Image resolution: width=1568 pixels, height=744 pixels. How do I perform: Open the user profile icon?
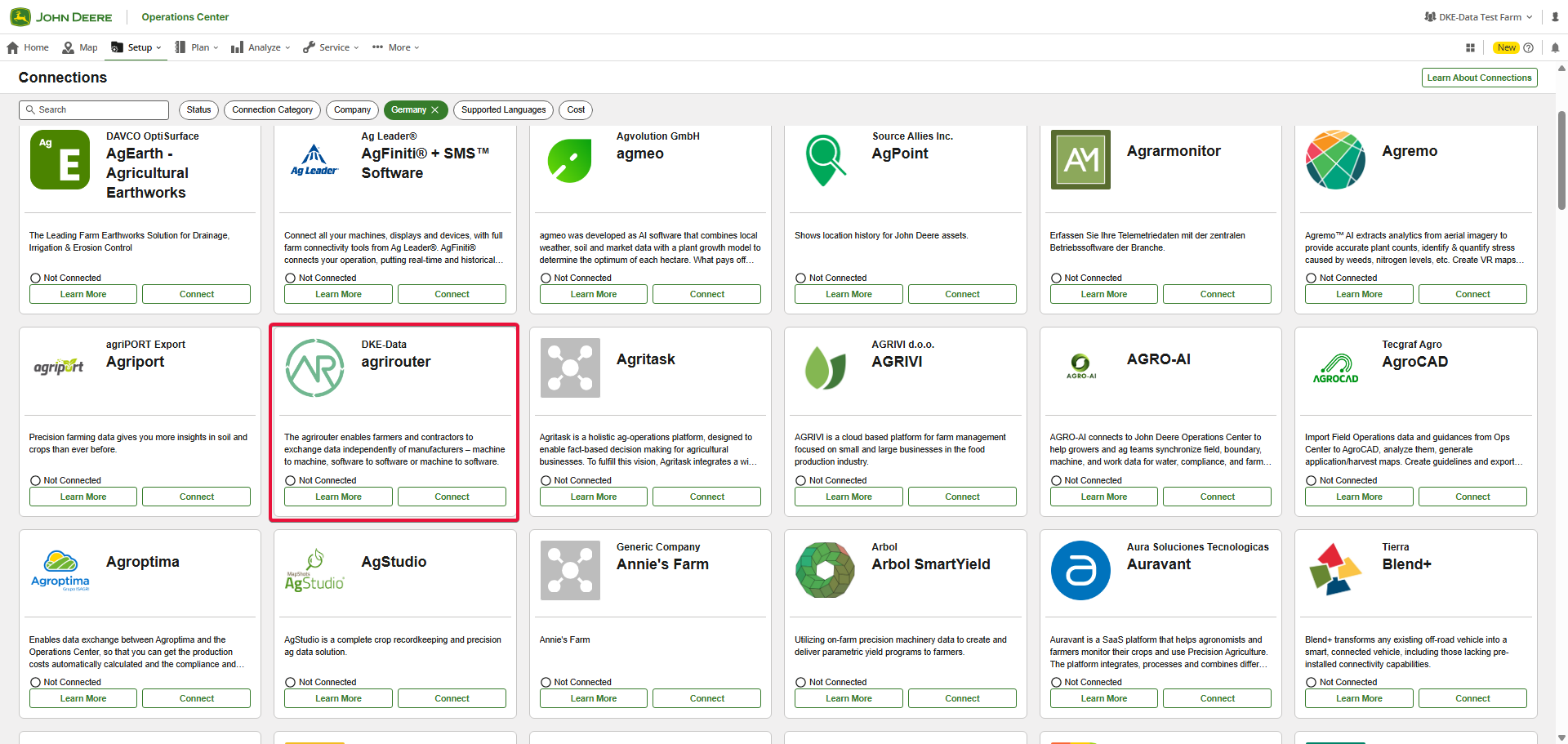[1555, 16]
